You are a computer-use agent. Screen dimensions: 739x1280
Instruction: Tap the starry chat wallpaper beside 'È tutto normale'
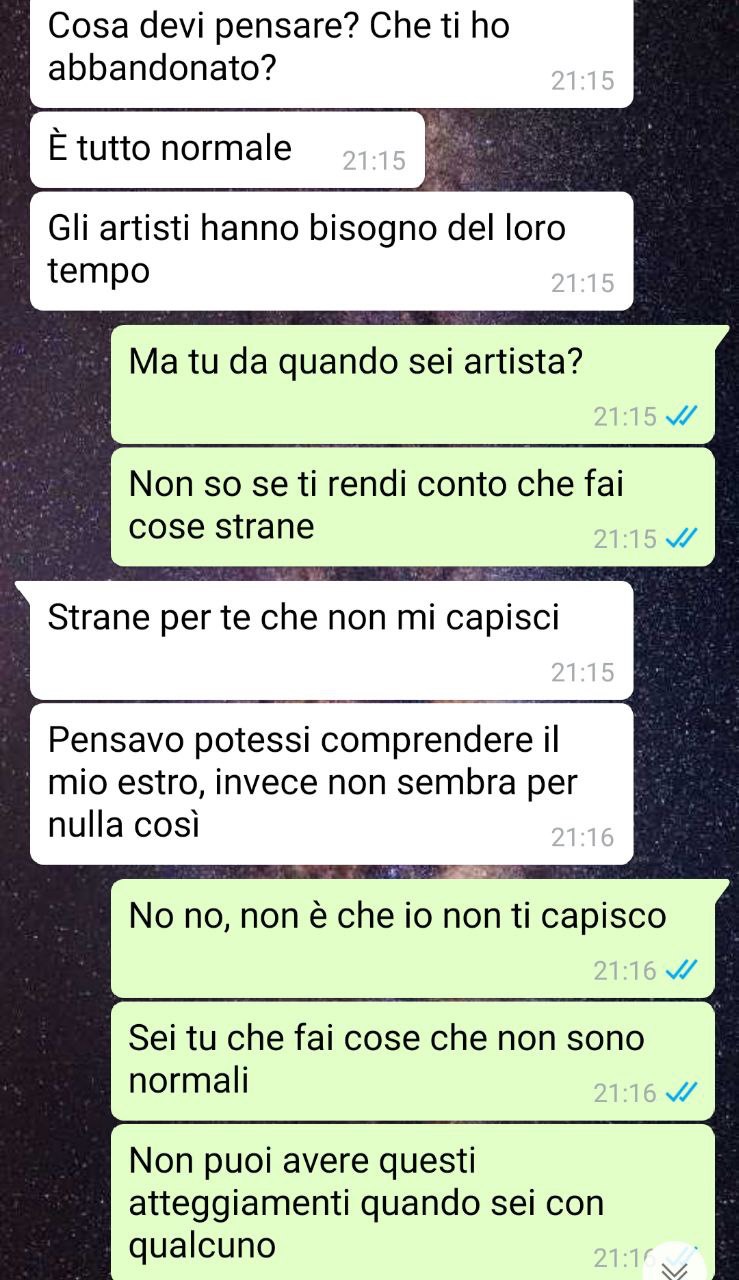pos(580,150)
